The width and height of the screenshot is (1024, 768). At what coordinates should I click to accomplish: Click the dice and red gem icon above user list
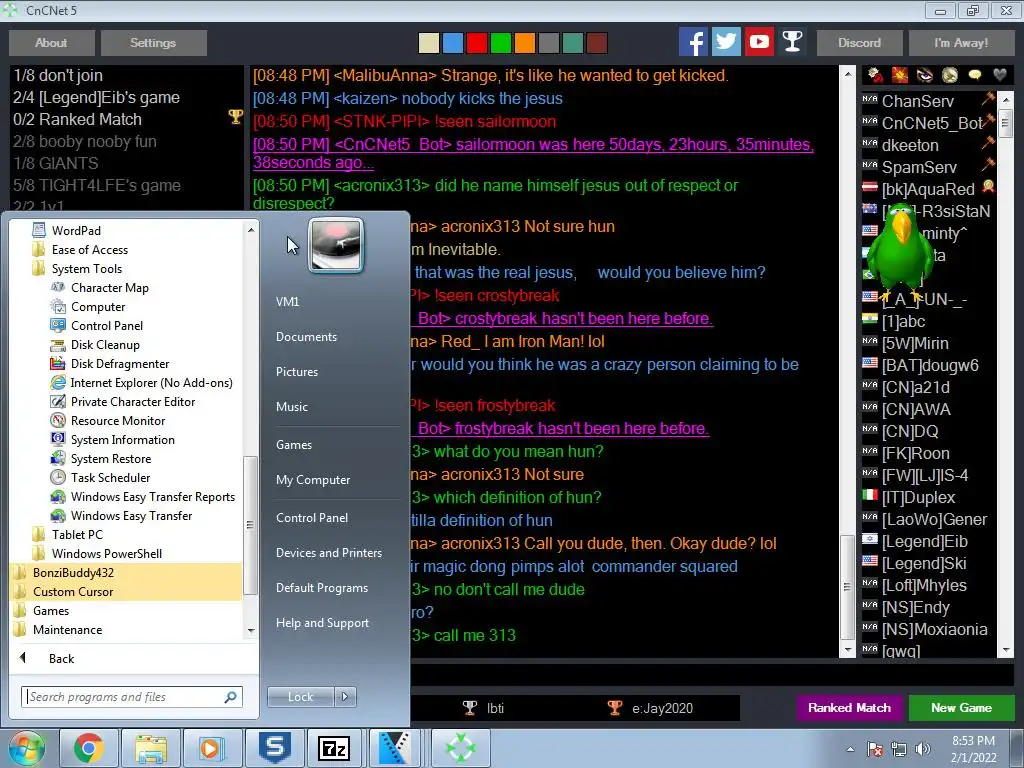pos(876,76)
